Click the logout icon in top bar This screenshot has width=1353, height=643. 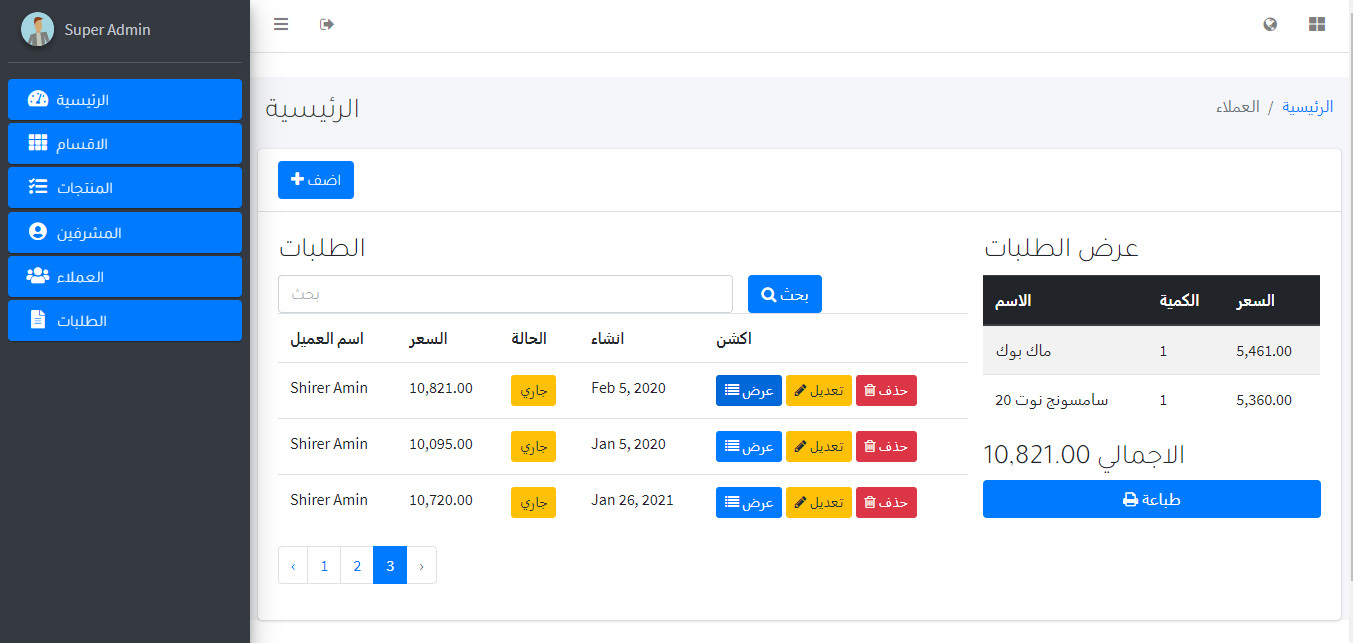[x=326, y=24]
